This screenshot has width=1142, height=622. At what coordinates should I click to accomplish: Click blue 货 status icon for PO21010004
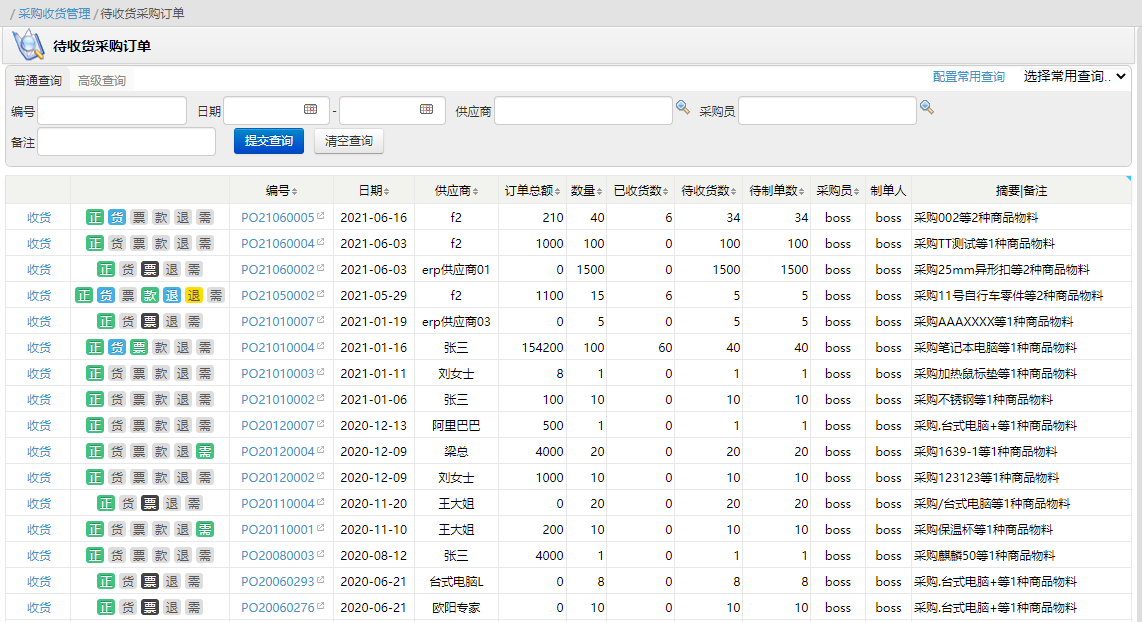(x=117, y=347)
